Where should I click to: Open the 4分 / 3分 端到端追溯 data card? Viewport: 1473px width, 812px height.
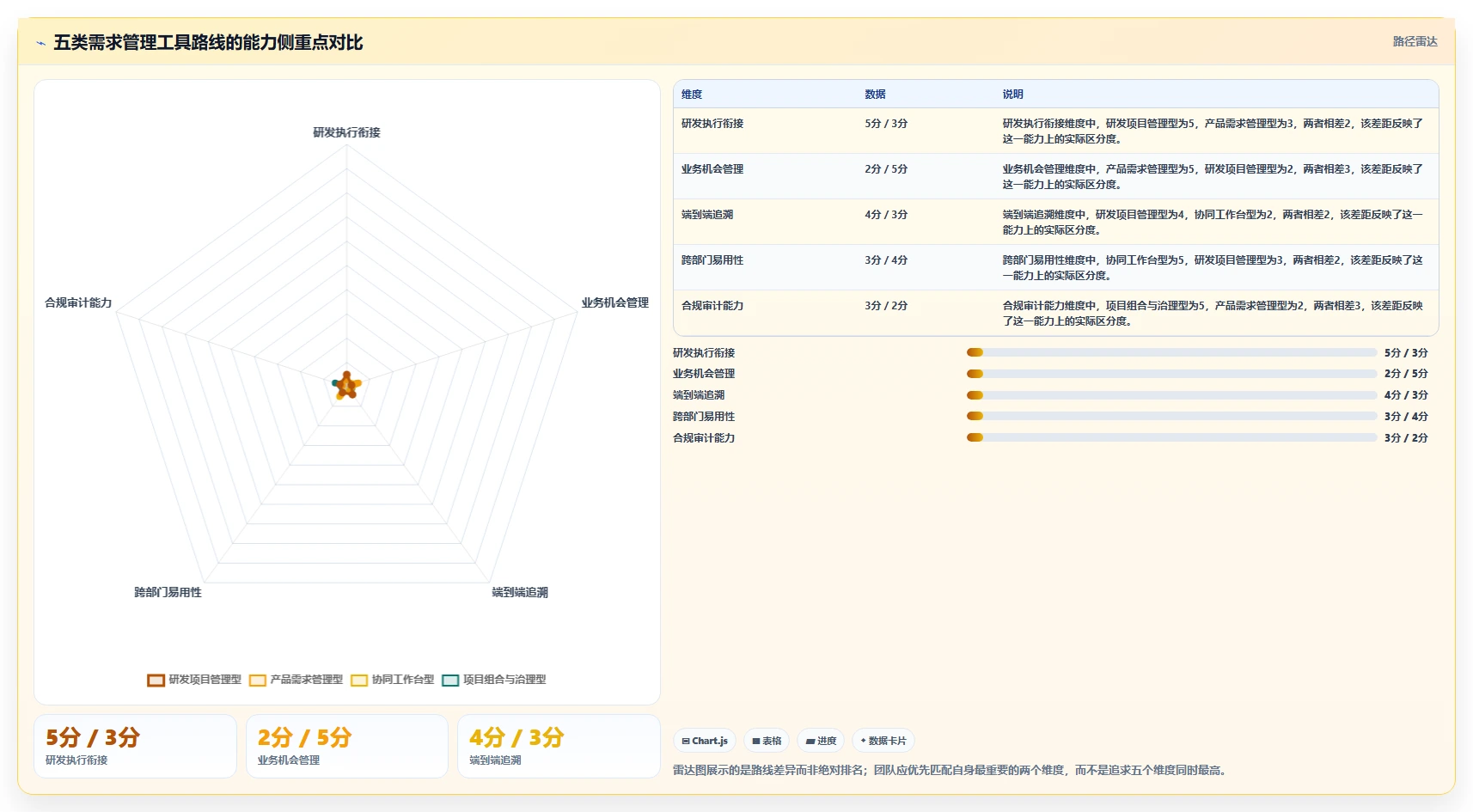coord(559,746)
